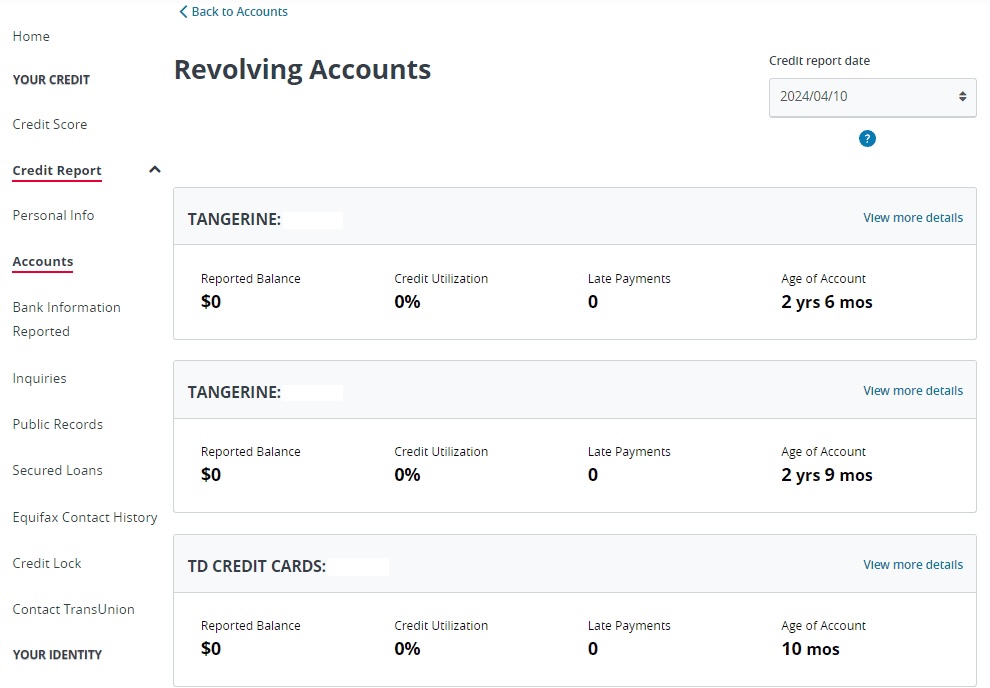Navigate to Home

pyautogui.click(x=31, y=36)
